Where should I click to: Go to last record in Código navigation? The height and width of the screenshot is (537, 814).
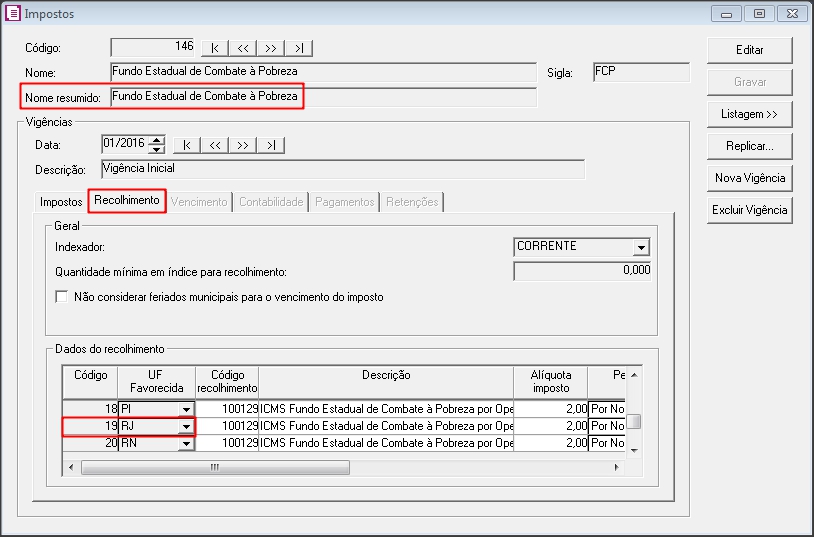[x=299, y=48]
